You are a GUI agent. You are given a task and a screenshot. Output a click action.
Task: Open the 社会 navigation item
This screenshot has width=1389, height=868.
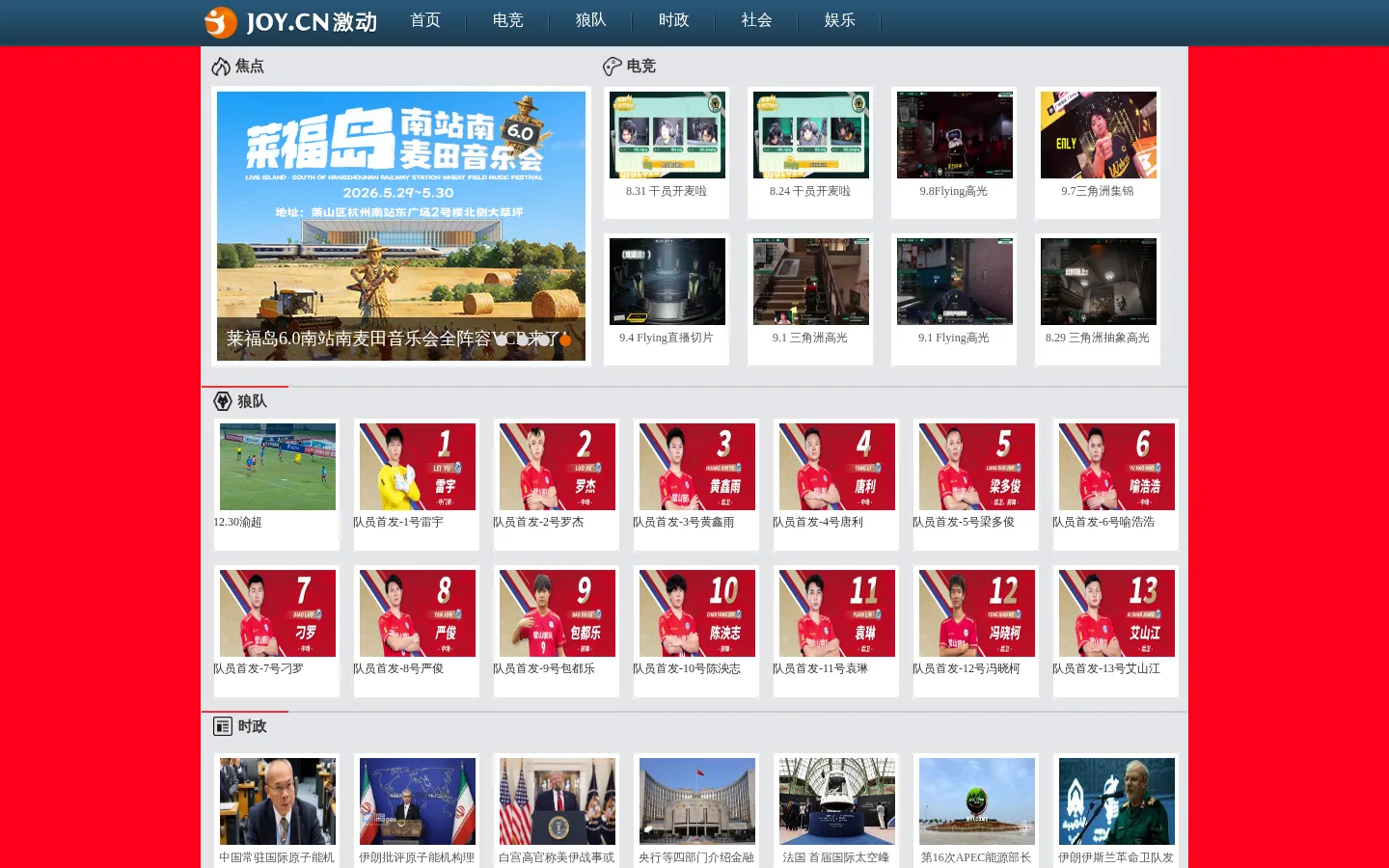coord(756,20)
